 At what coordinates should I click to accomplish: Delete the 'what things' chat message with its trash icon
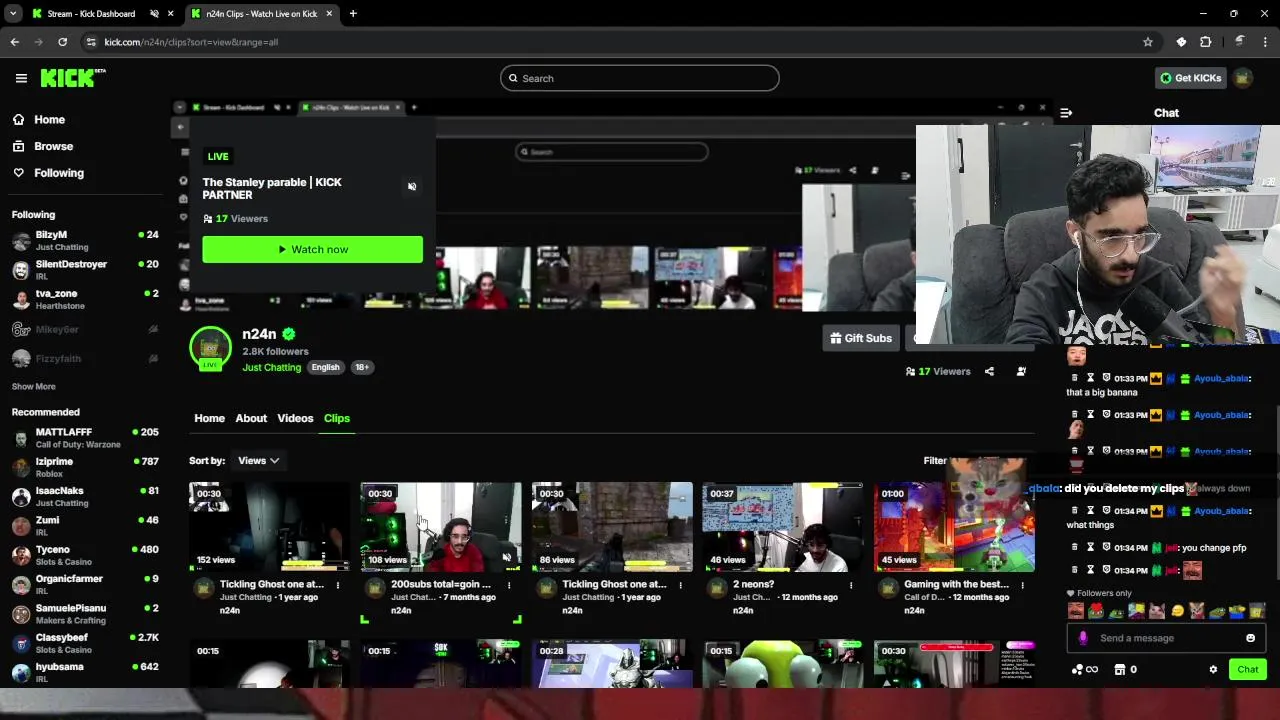pos(1075,511)
